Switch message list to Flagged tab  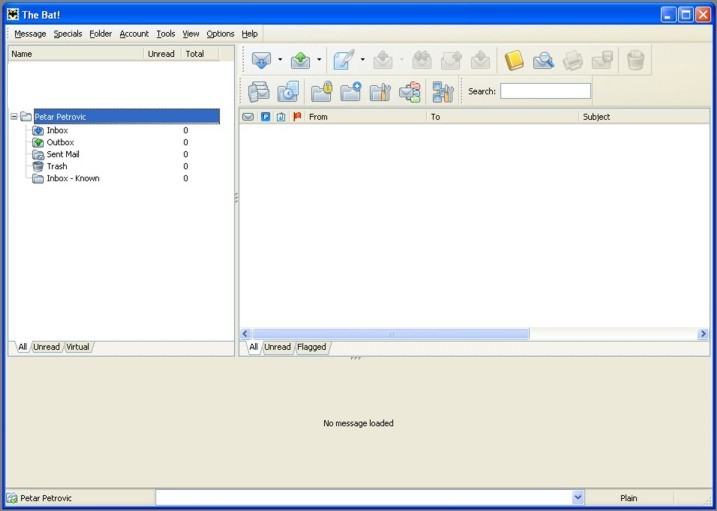pos(312,347)
